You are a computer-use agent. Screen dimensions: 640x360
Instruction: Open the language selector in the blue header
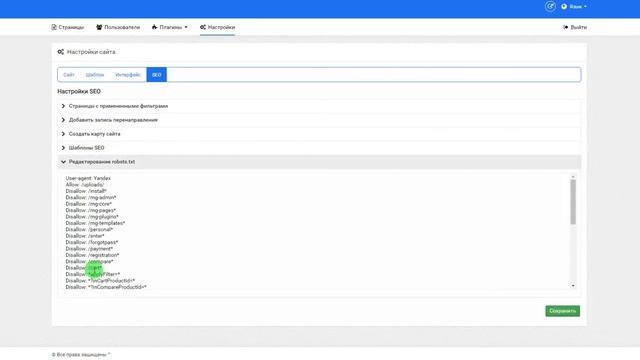[574, 7]
